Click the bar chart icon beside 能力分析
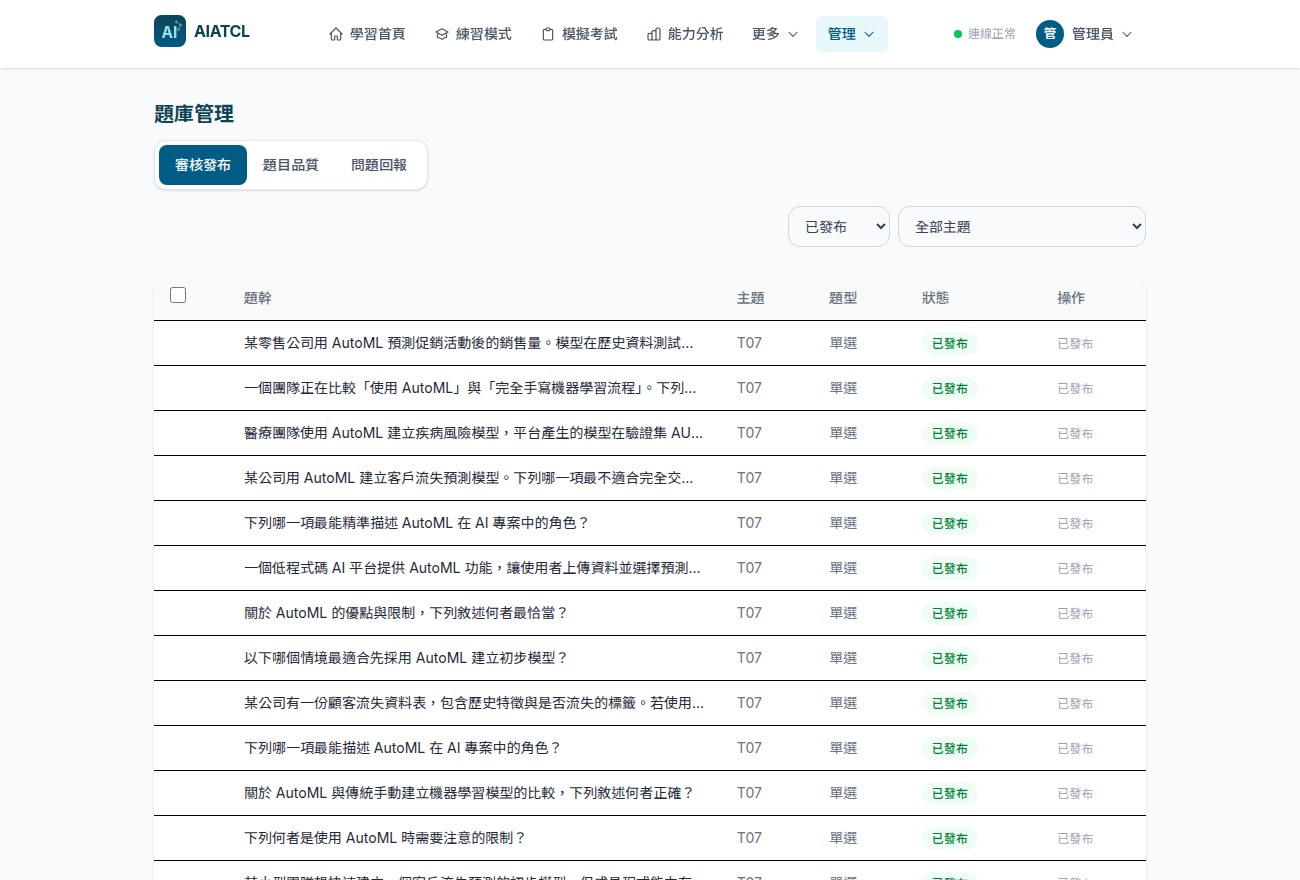1300x880 pixels. (x=654, y=34)
